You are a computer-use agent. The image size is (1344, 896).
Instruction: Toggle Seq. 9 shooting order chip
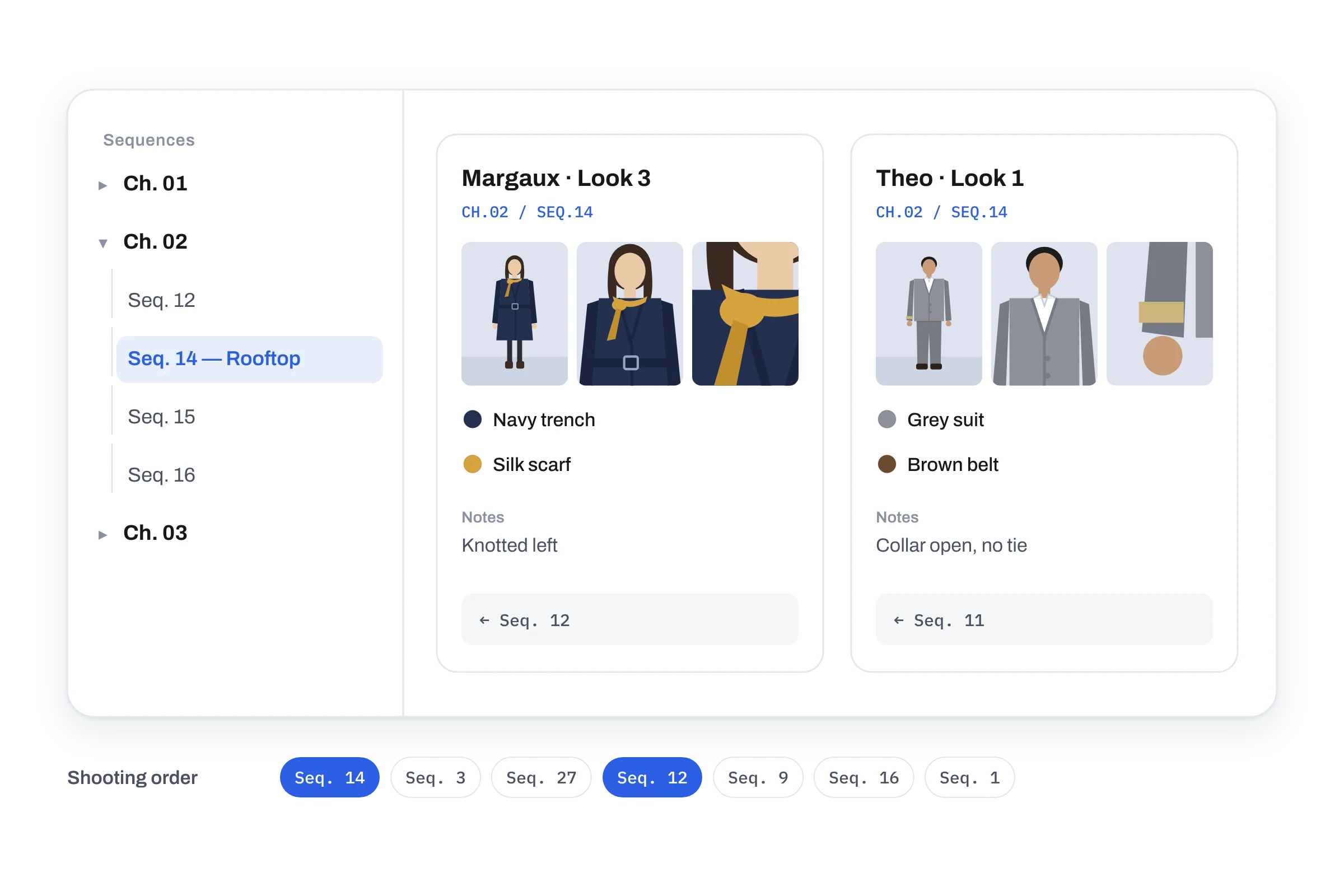click(x=758, y=778)
